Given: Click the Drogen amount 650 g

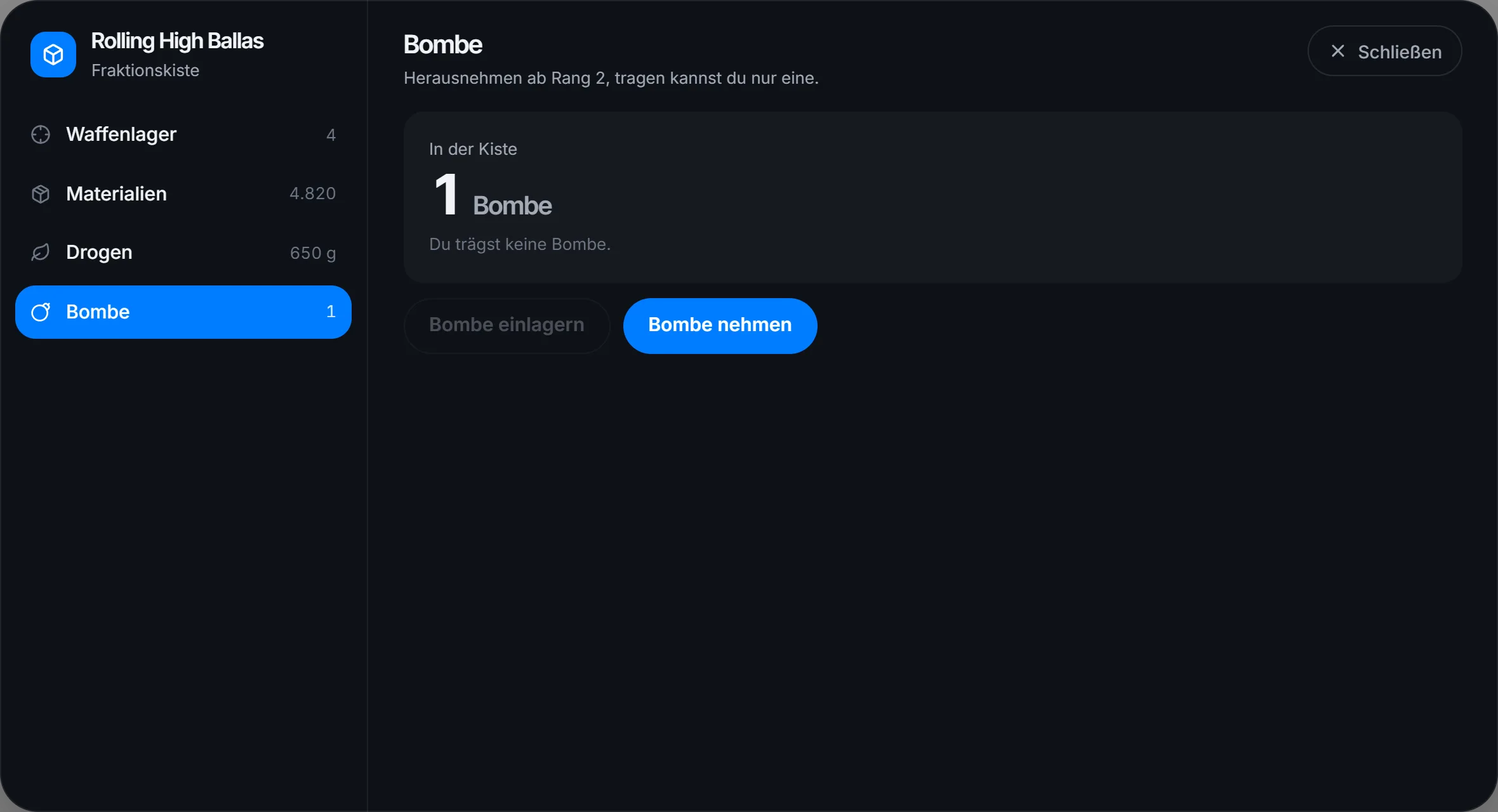Looking at the screenshot, I should tap(312, 253).
